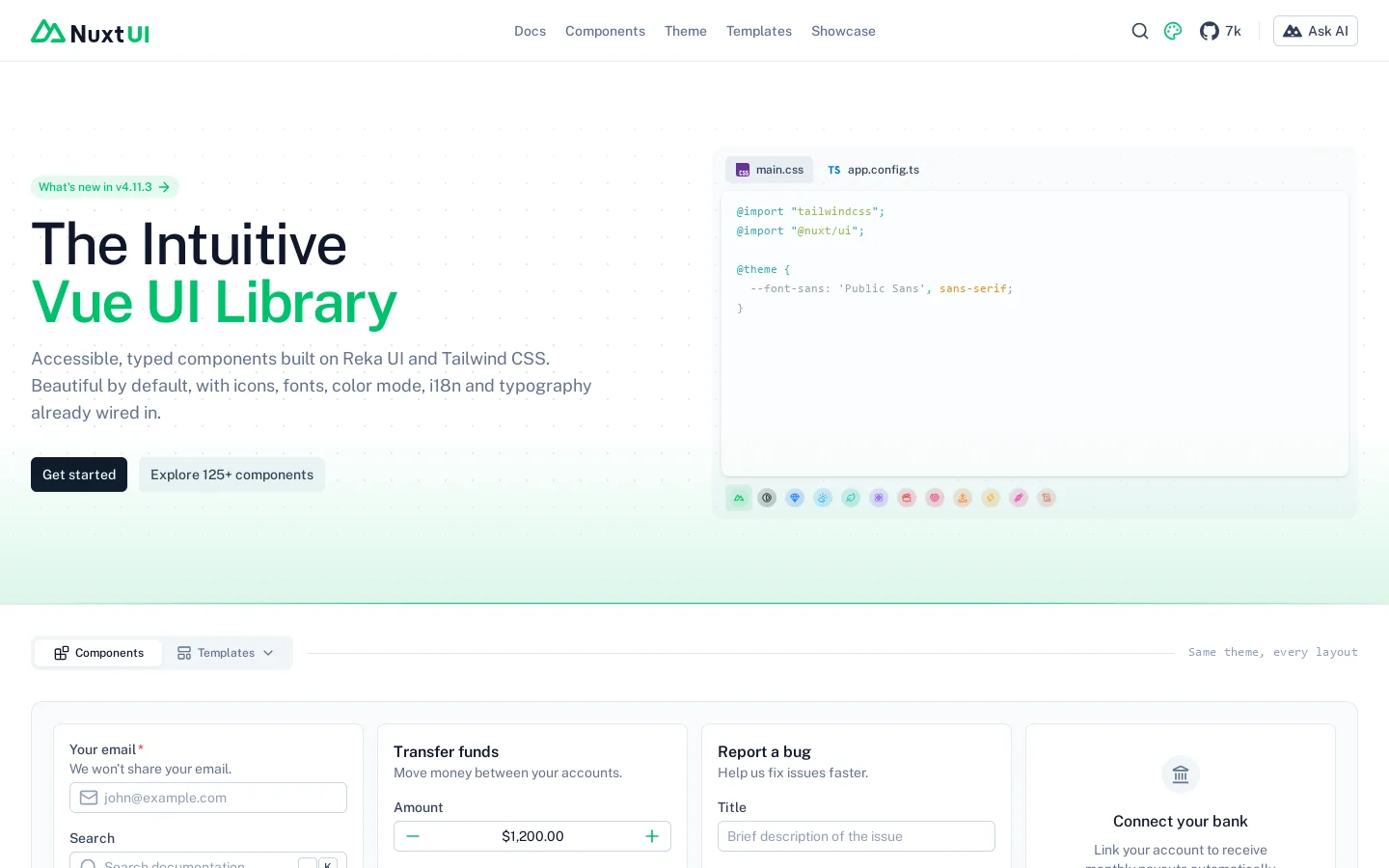Open the search magnifier in header
The height and width of the screenshot is (868, 1389).
[1140, 31]
